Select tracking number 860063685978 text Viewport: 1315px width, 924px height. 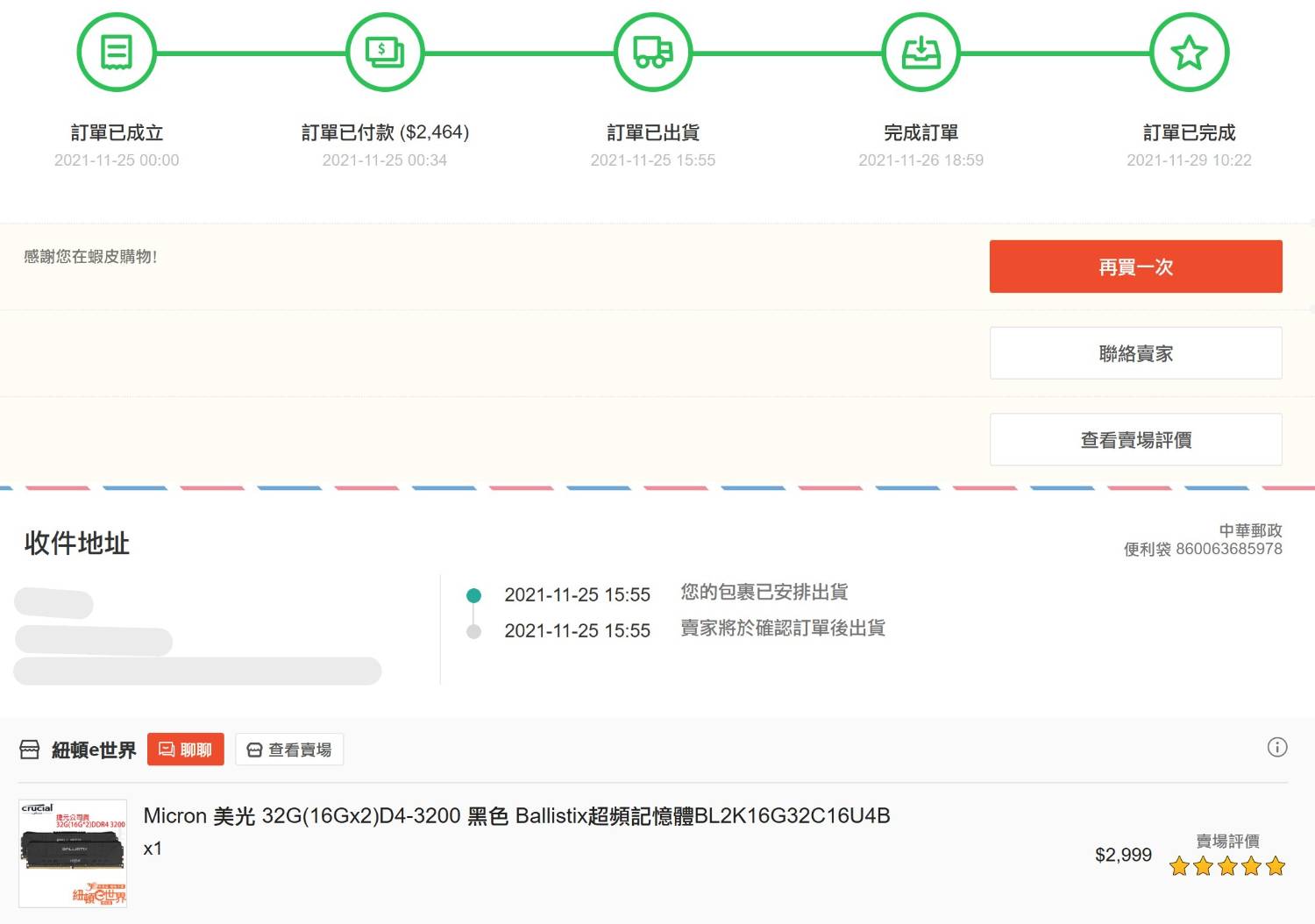[1229, 549]
